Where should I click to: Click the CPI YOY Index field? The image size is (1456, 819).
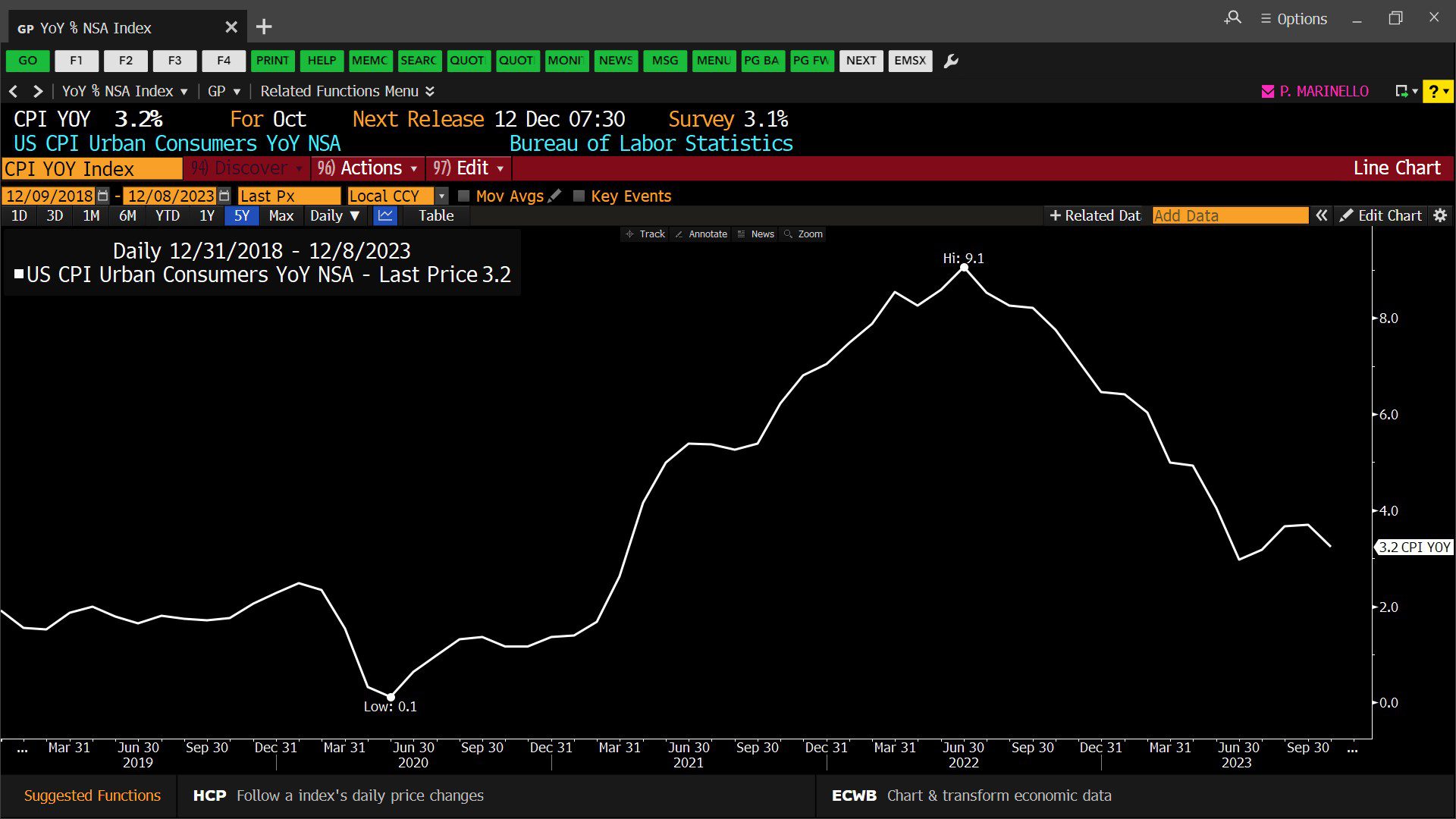[92, 168]
